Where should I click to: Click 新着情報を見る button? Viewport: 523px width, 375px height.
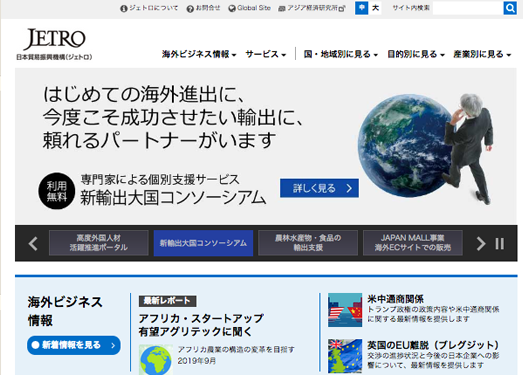click(74, 345)
